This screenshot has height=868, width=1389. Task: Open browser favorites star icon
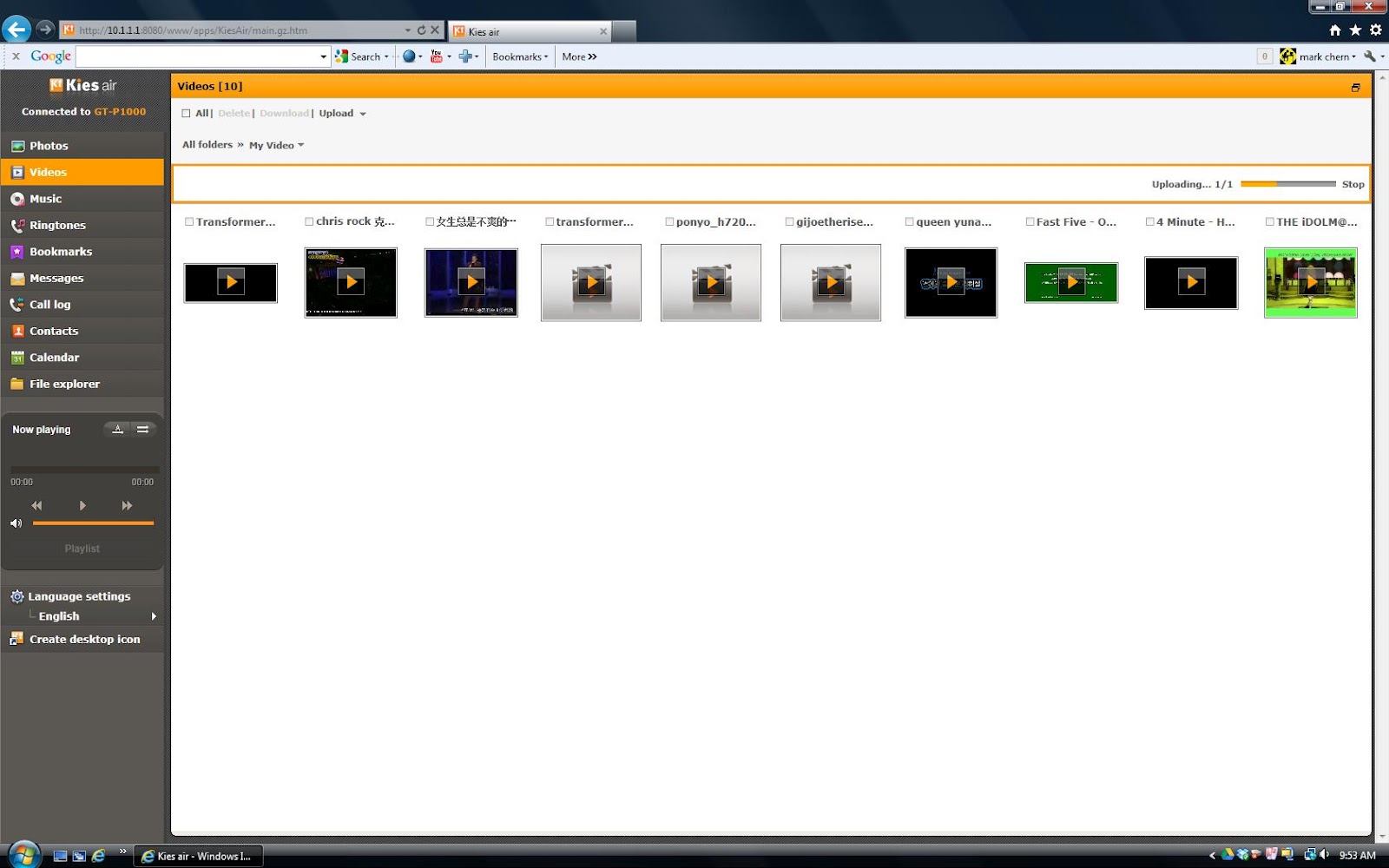coord(1355,30)
